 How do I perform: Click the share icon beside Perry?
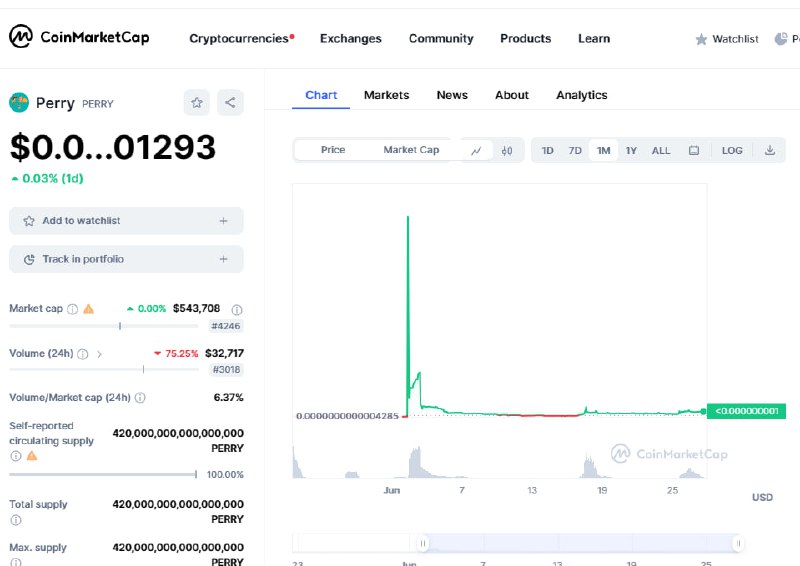pyautogui.click(x=230, y=102)
